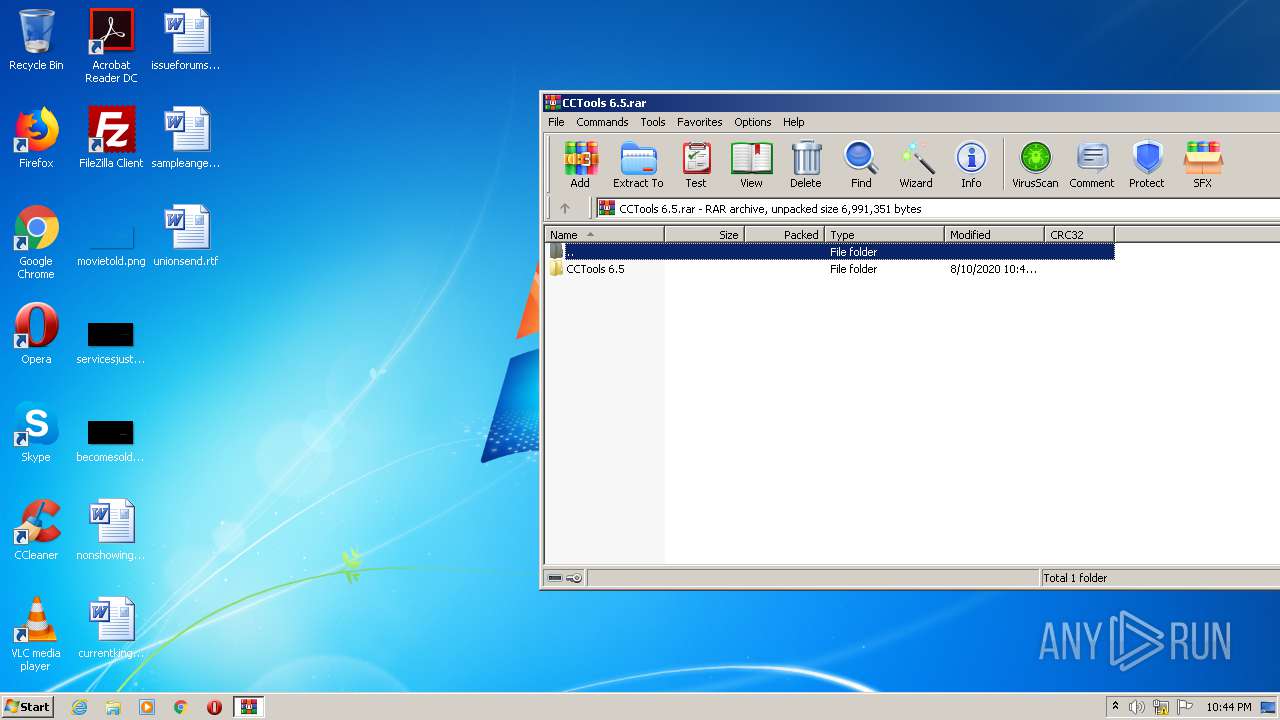Select the Acrobat Reader DC shortcut
Screen dimensions: 1280x720
[111, 46]
